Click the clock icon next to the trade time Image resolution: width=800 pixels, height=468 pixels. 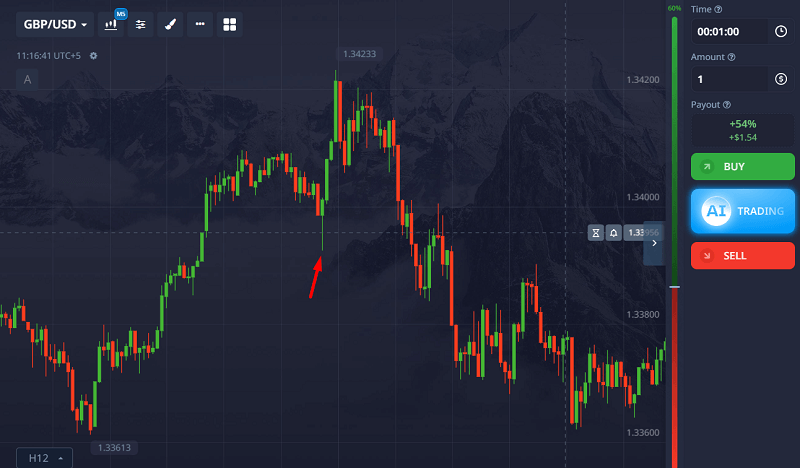tap(781, 31)
